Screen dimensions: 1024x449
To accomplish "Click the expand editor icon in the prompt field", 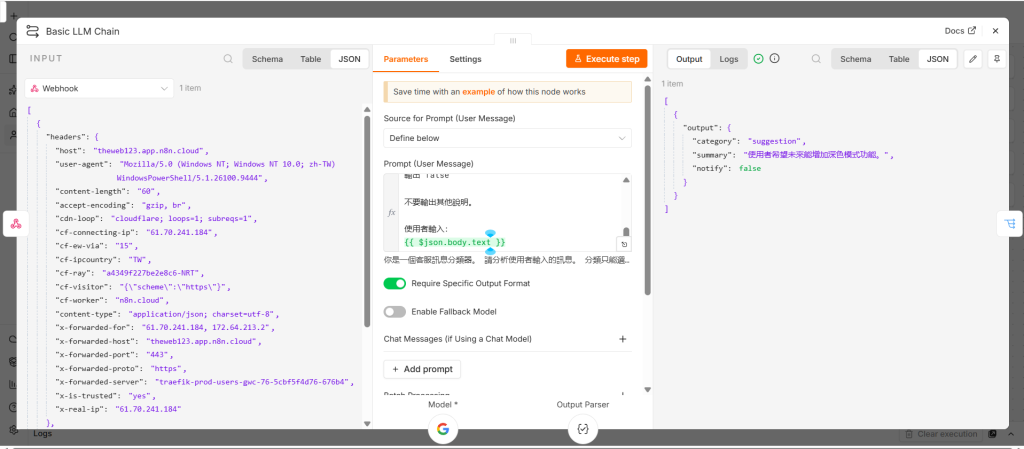I will tap(624, 244).
